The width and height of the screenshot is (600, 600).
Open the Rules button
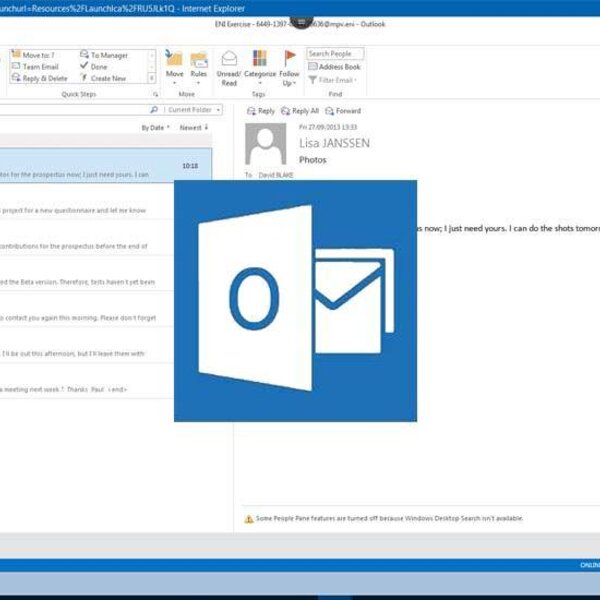199,68
